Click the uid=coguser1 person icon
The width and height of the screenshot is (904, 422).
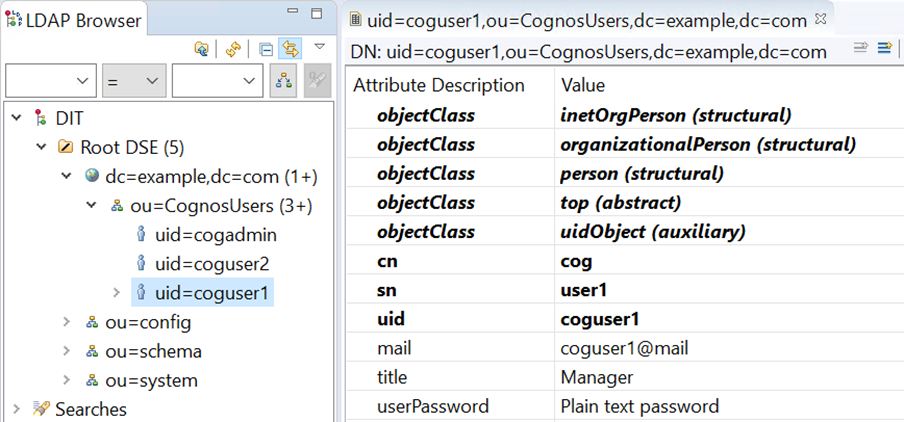(141, 293)
